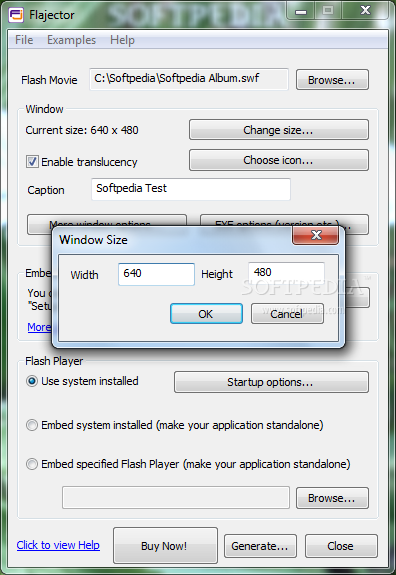The height and width of the screenshot is (575, 396).
Task: Click the Generate button
Action: pyautogui.click(x=260, y=546)
